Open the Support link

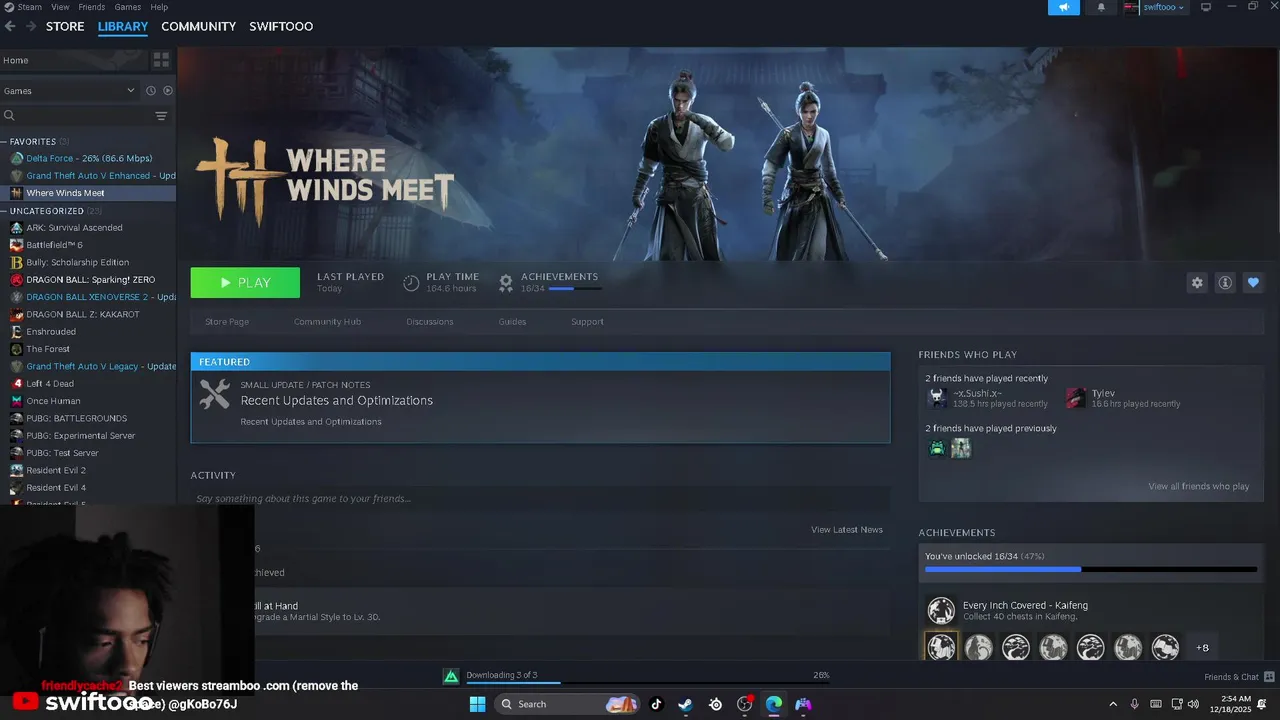point(587,321)
